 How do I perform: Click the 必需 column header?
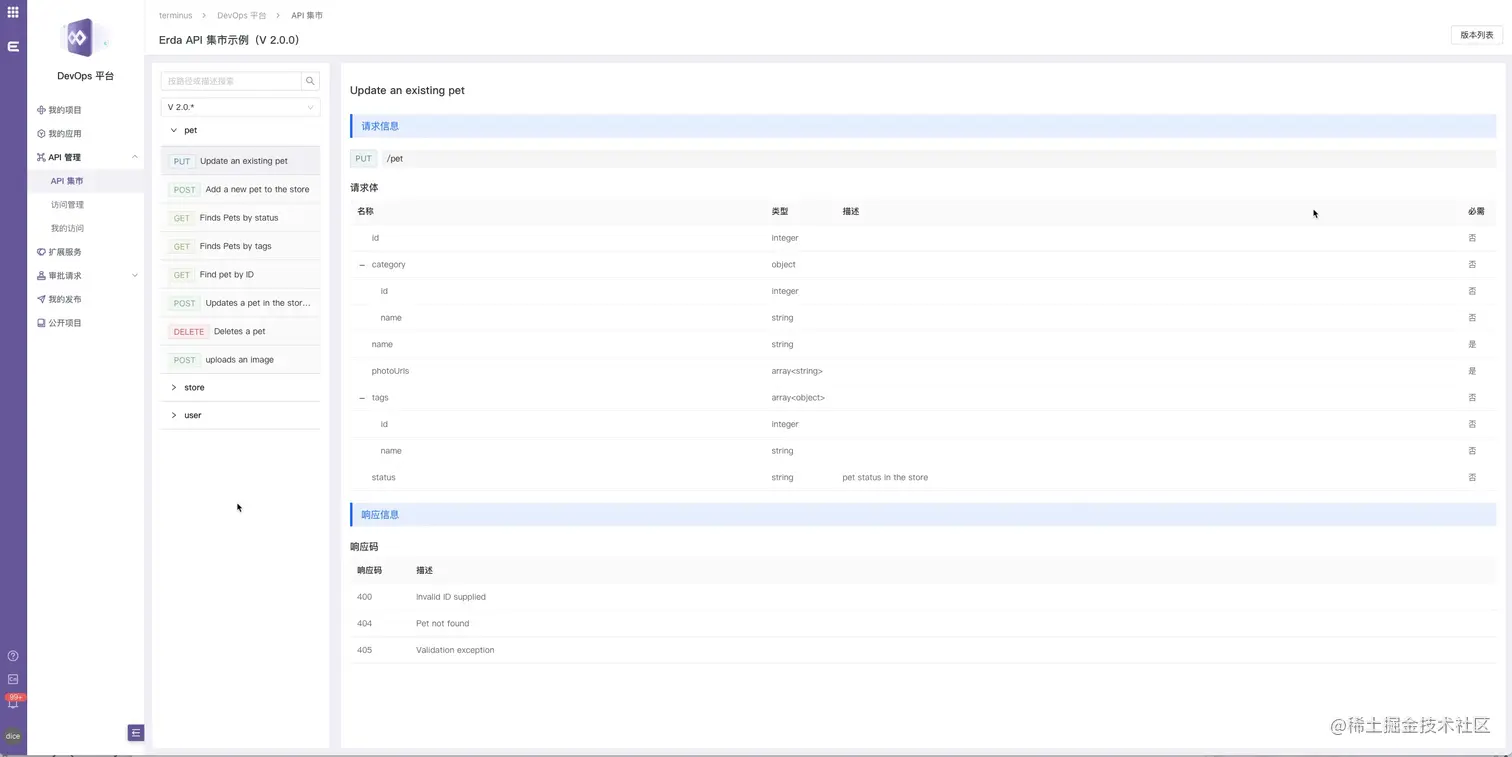(1476, 212)
